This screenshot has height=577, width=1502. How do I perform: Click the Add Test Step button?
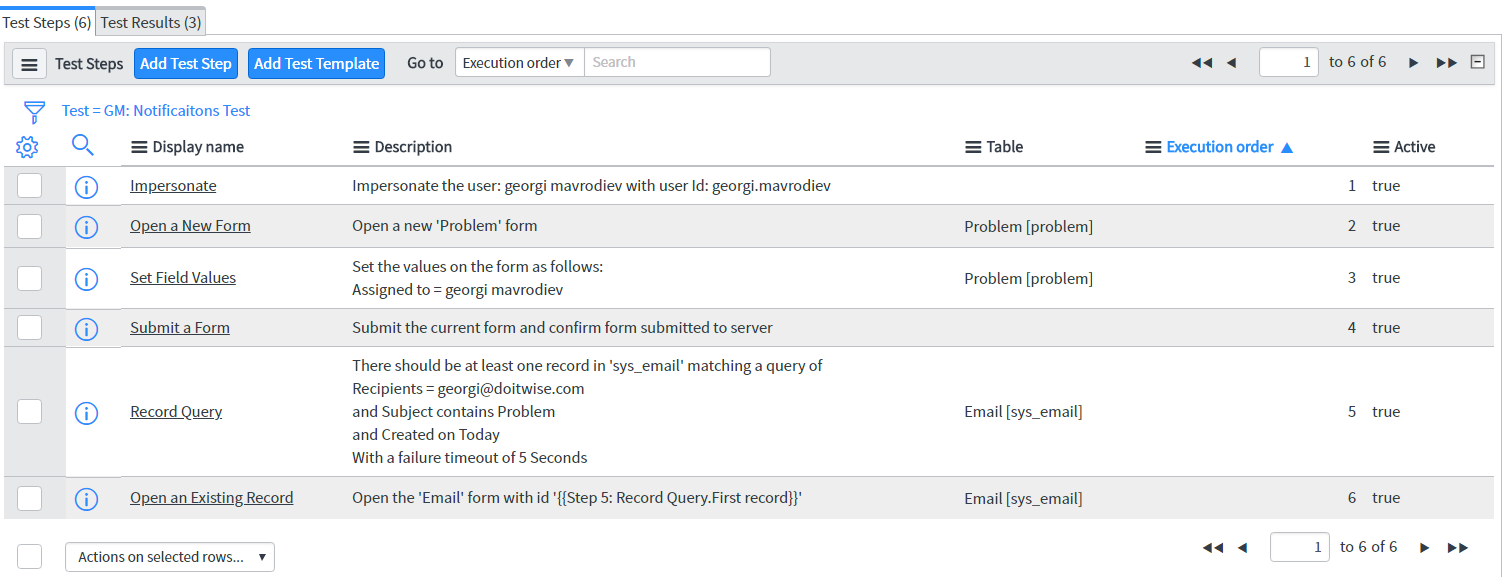click(186, 62)
